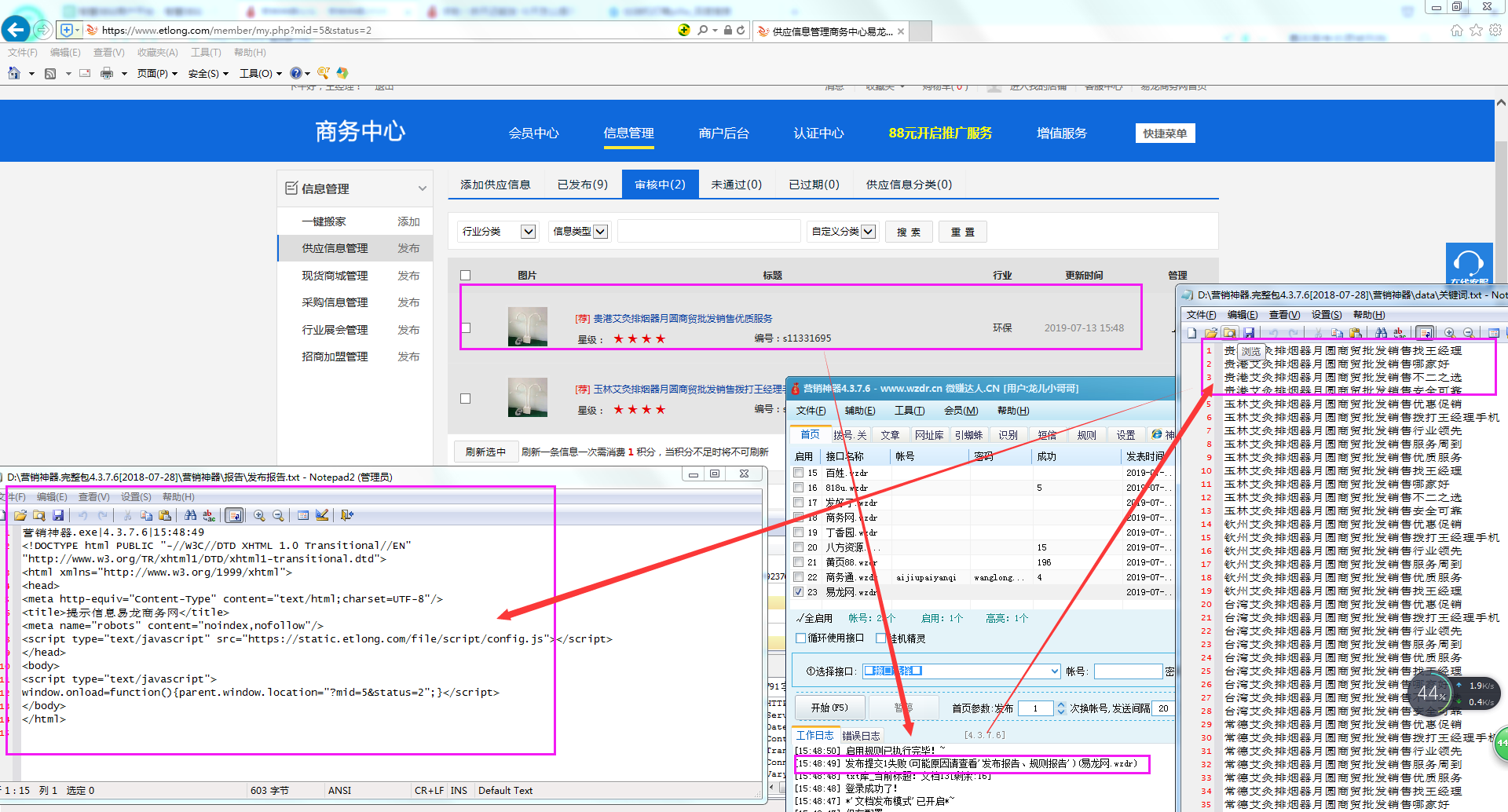Click the home icon in IE toolbar

[13, 73]
